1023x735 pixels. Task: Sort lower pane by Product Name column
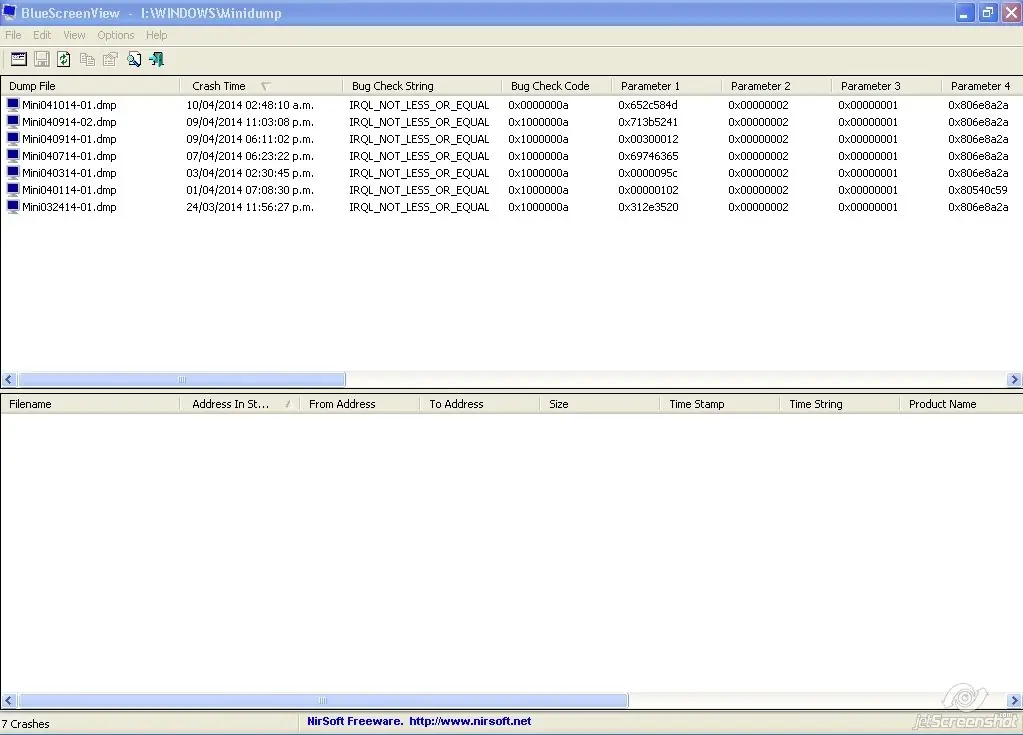tap(961, 404)
